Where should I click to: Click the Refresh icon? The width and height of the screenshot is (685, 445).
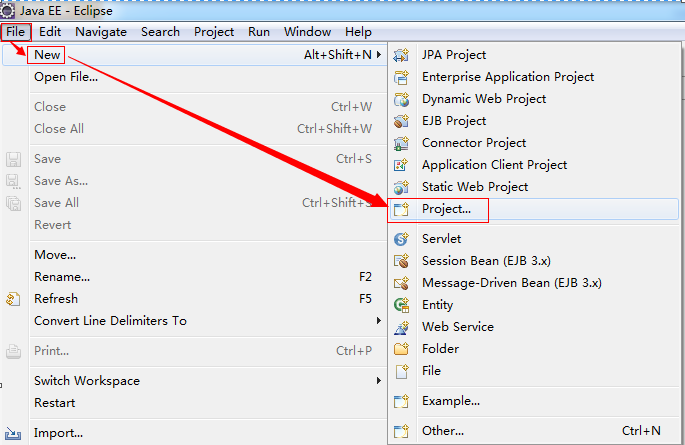pos(14,299)
